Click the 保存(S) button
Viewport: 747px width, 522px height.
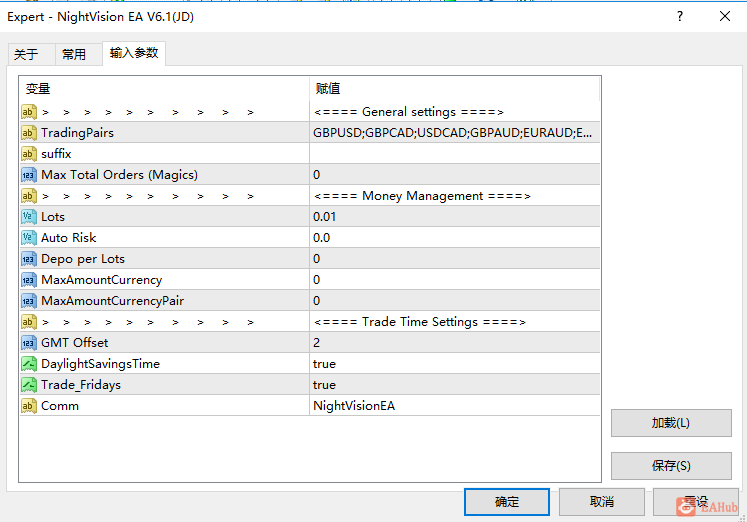click(x=671, y=466)
